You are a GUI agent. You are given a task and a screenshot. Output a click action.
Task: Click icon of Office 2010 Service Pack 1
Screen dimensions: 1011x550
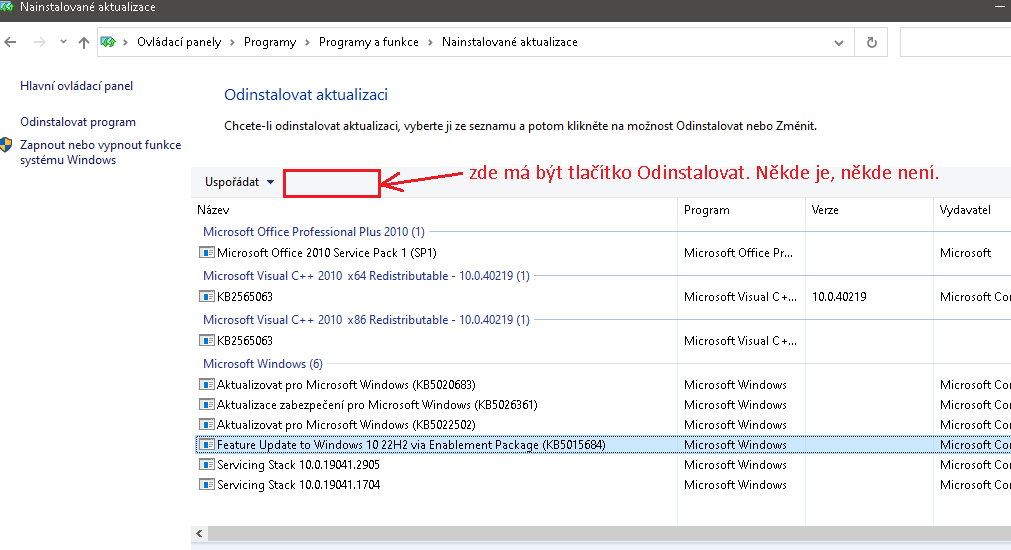tap(206, 252)
